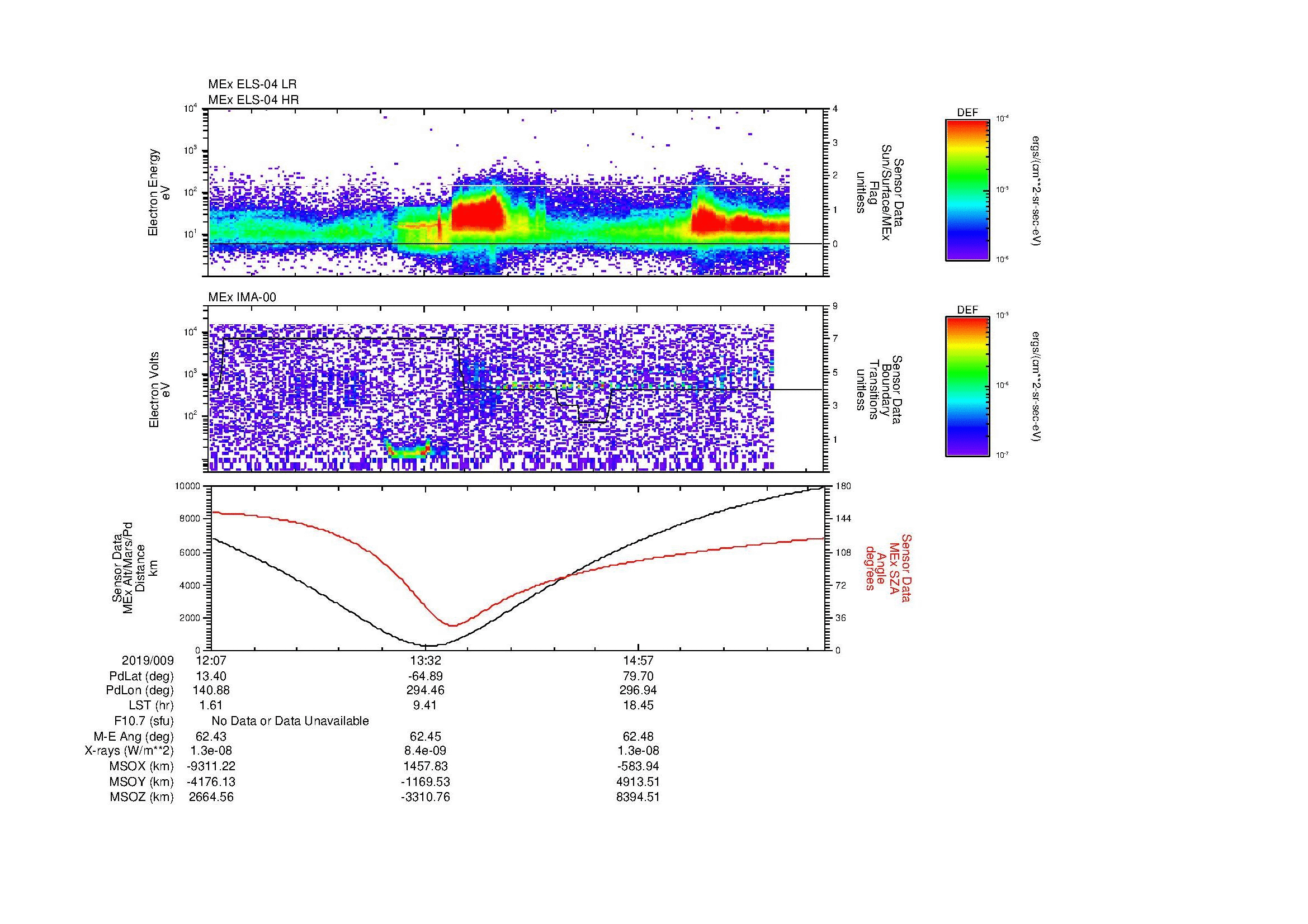Screen dimensions: 1308x924
Task: Click the 'F10.7 (sfu)' row label
Action: (144, 721)
